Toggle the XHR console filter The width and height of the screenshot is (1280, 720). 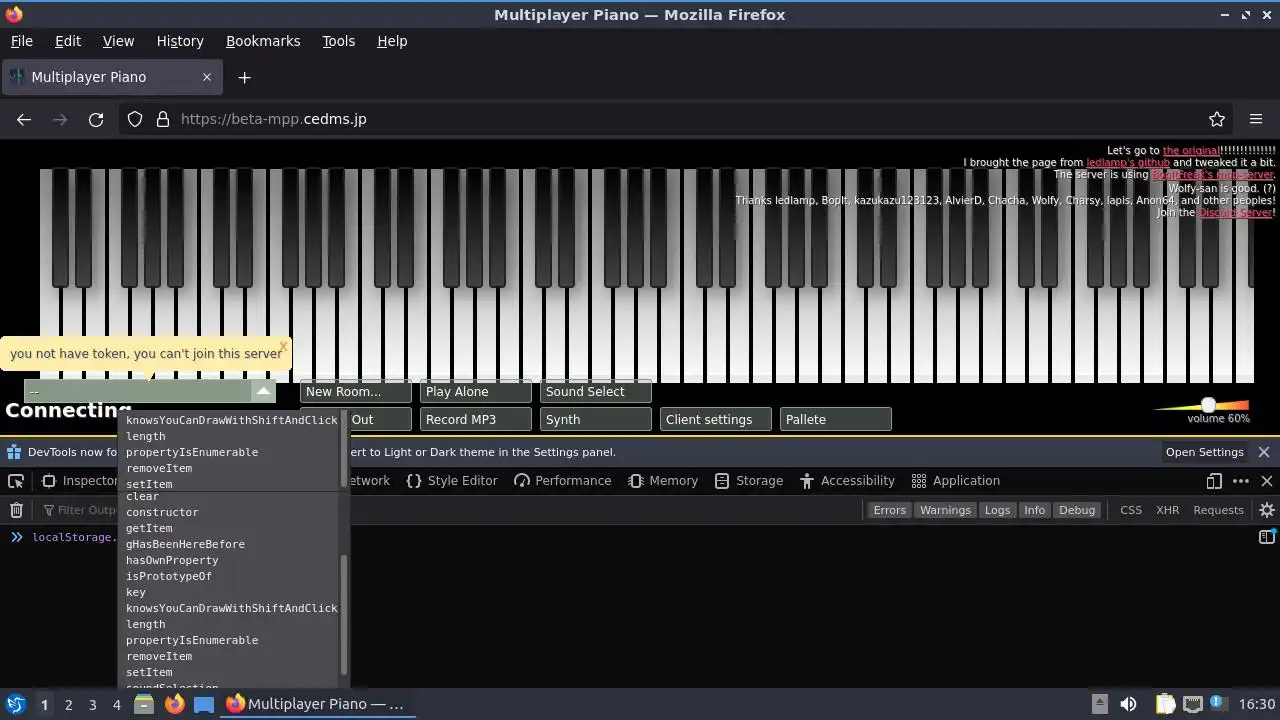click(1167, 510)
